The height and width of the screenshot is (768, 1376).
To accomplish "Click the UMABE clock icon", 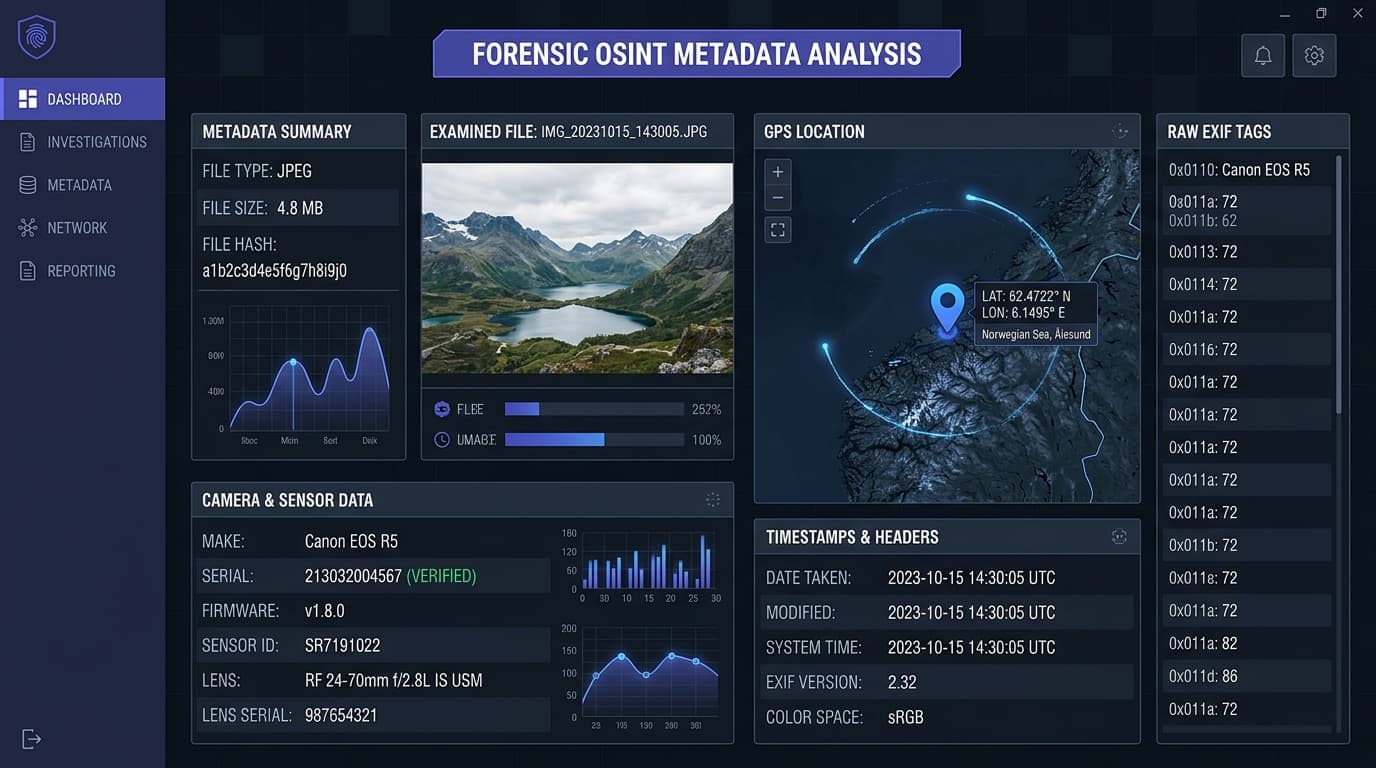I will (442, 440).
